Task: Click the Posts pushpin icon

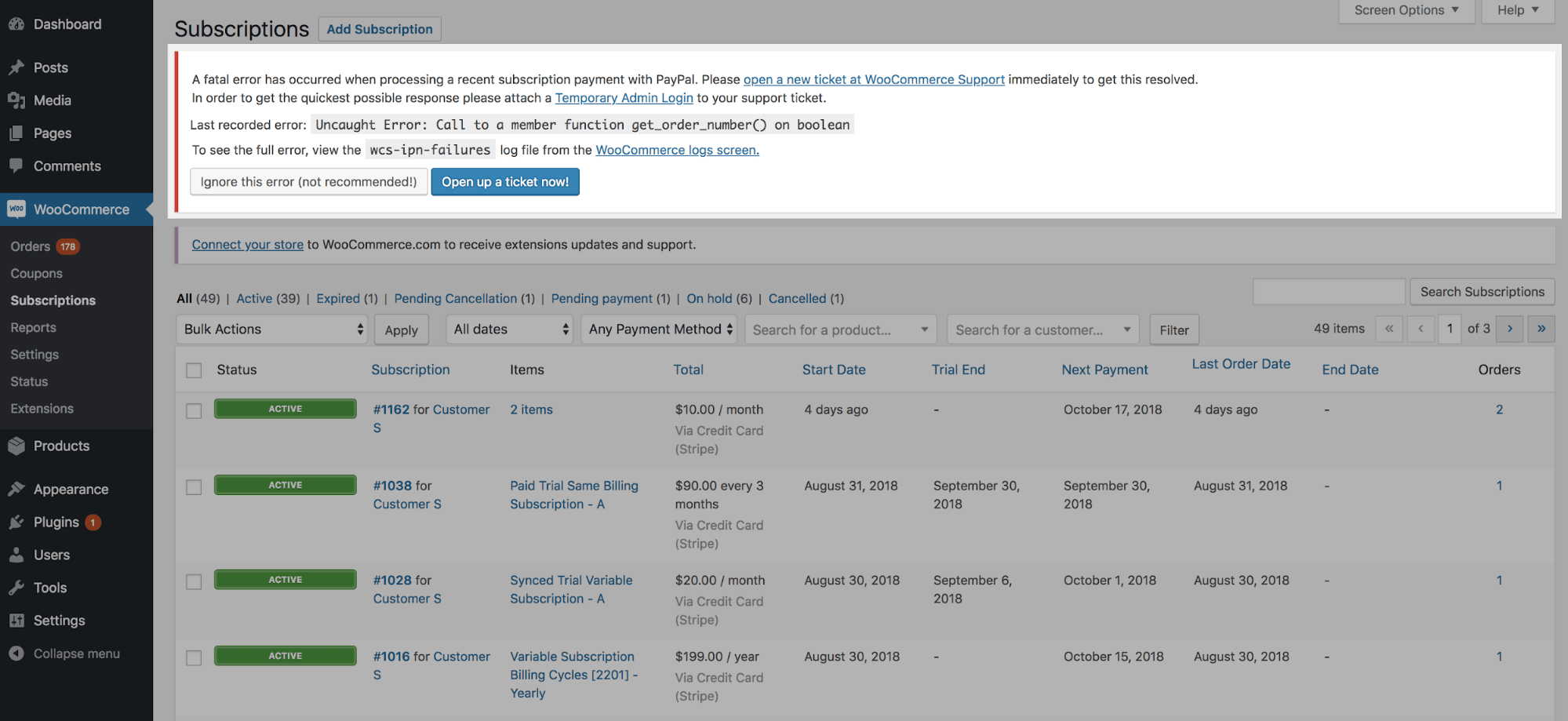Action: point(16,67)
